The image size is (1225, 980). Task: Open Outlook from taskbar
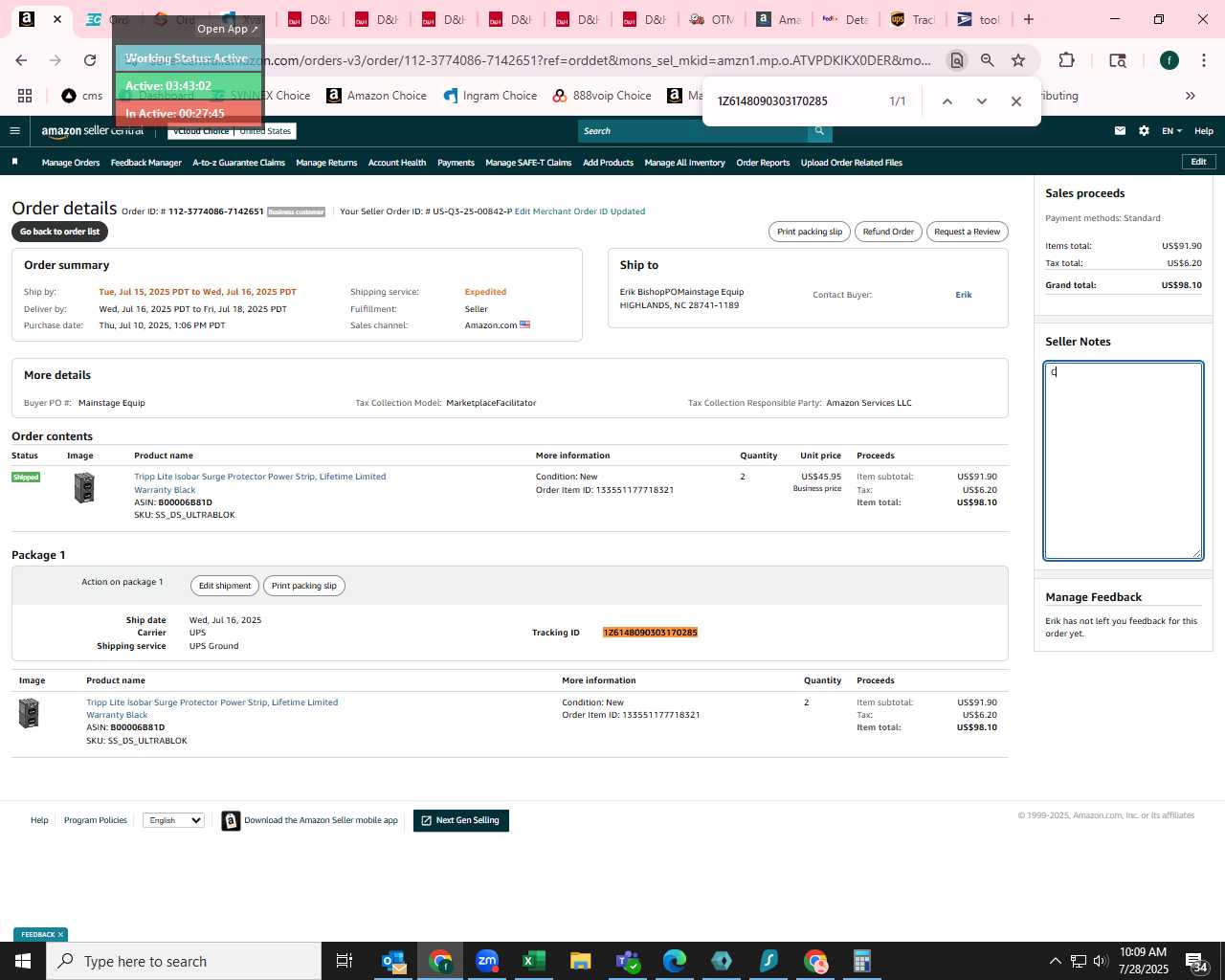coord(393,961)
